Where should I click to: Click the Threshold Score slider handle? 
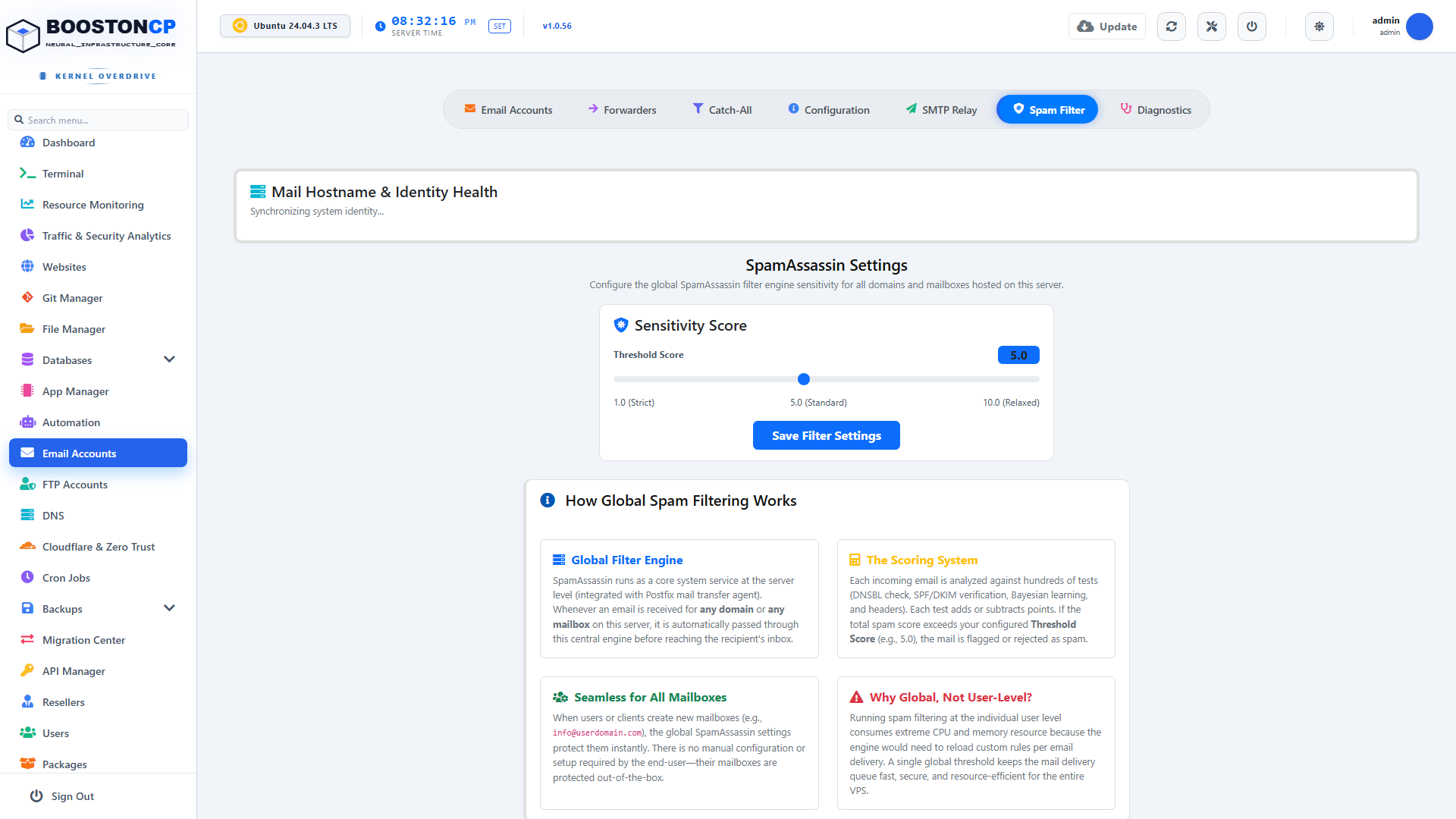pos(804,379)
